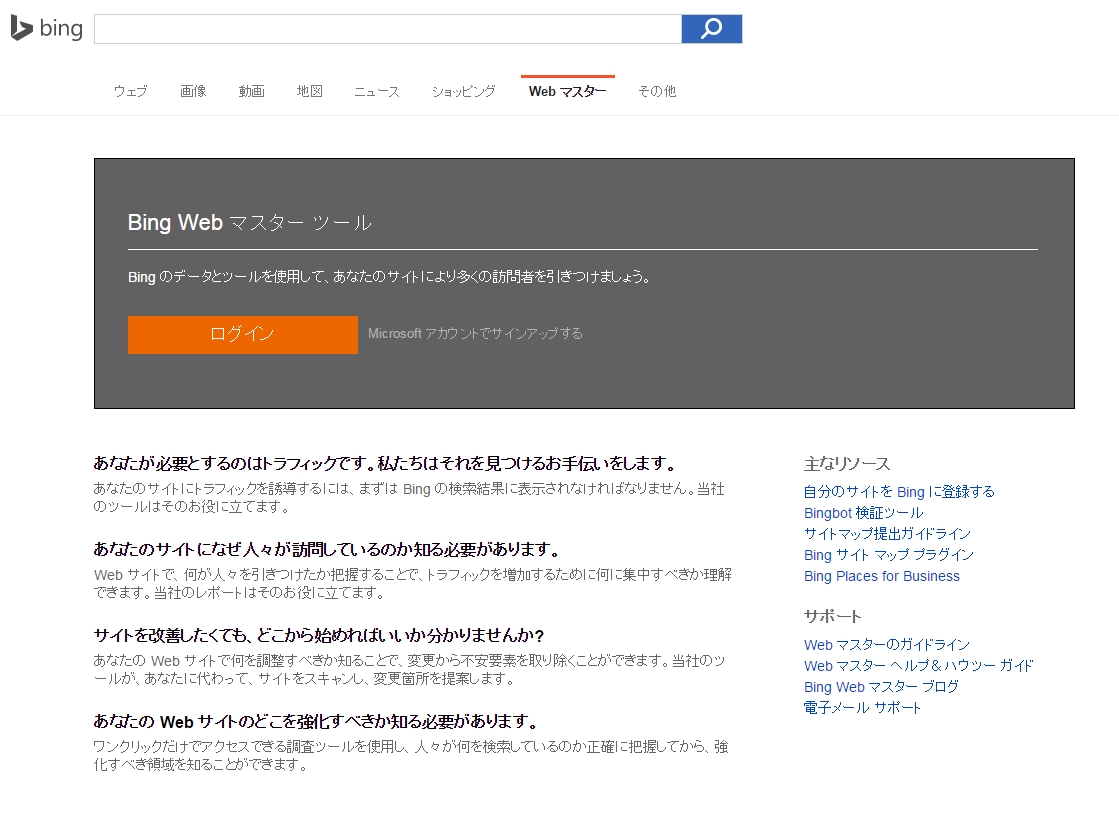Open 電子メール サポート link
This screenshot has width=1119, height=815.
click(862, 708)
